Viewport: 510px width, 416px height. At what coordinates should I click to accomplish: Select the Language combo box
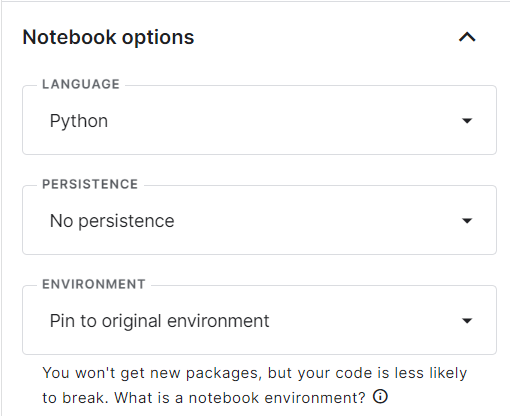(x=259, y=120)
